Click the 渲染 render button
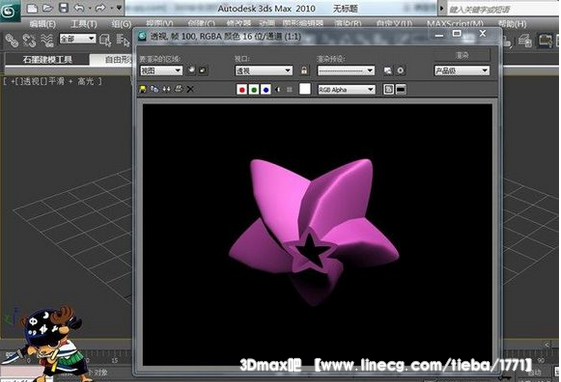The height and width of the screenshot is (382, 561). [x=462, y=55]
